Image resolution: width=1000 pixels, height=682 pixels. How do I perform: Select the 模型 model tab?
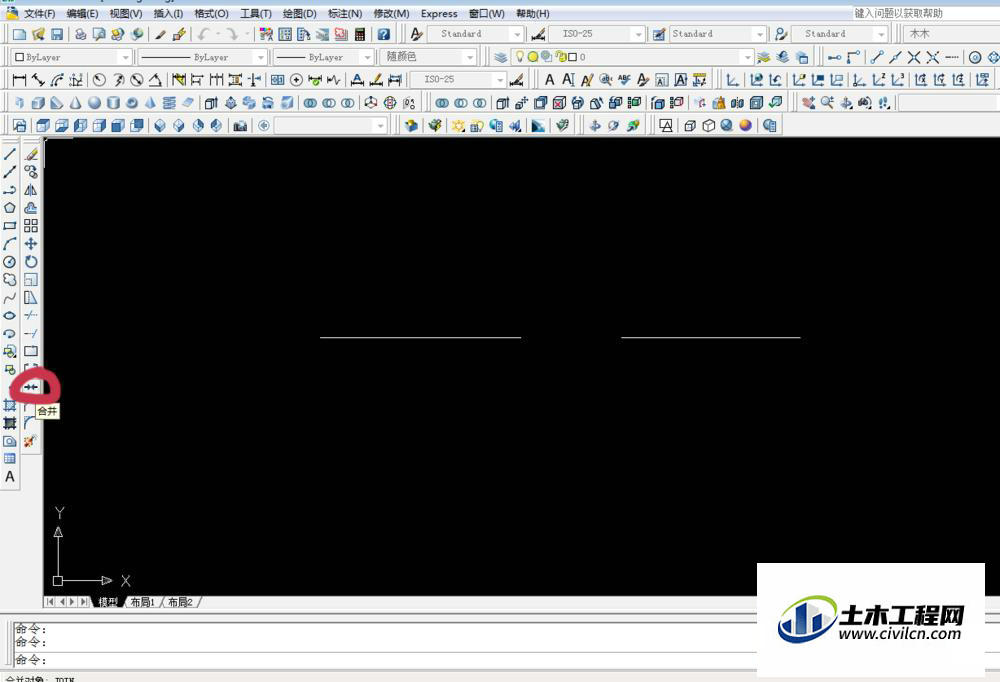click(108, 602)
